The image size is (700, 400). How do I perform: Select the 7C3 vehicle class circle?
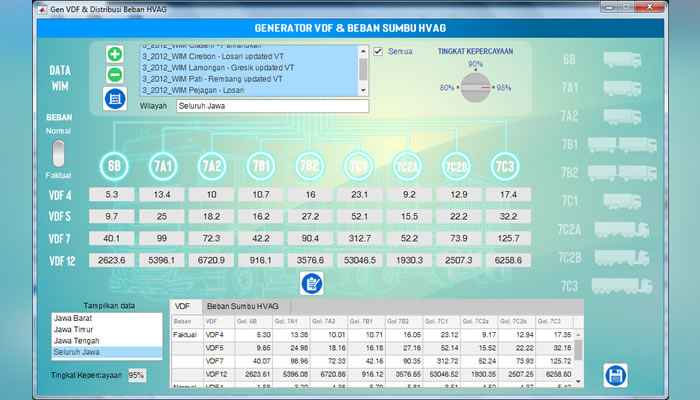pyautogui.click(x=505, y=165)
